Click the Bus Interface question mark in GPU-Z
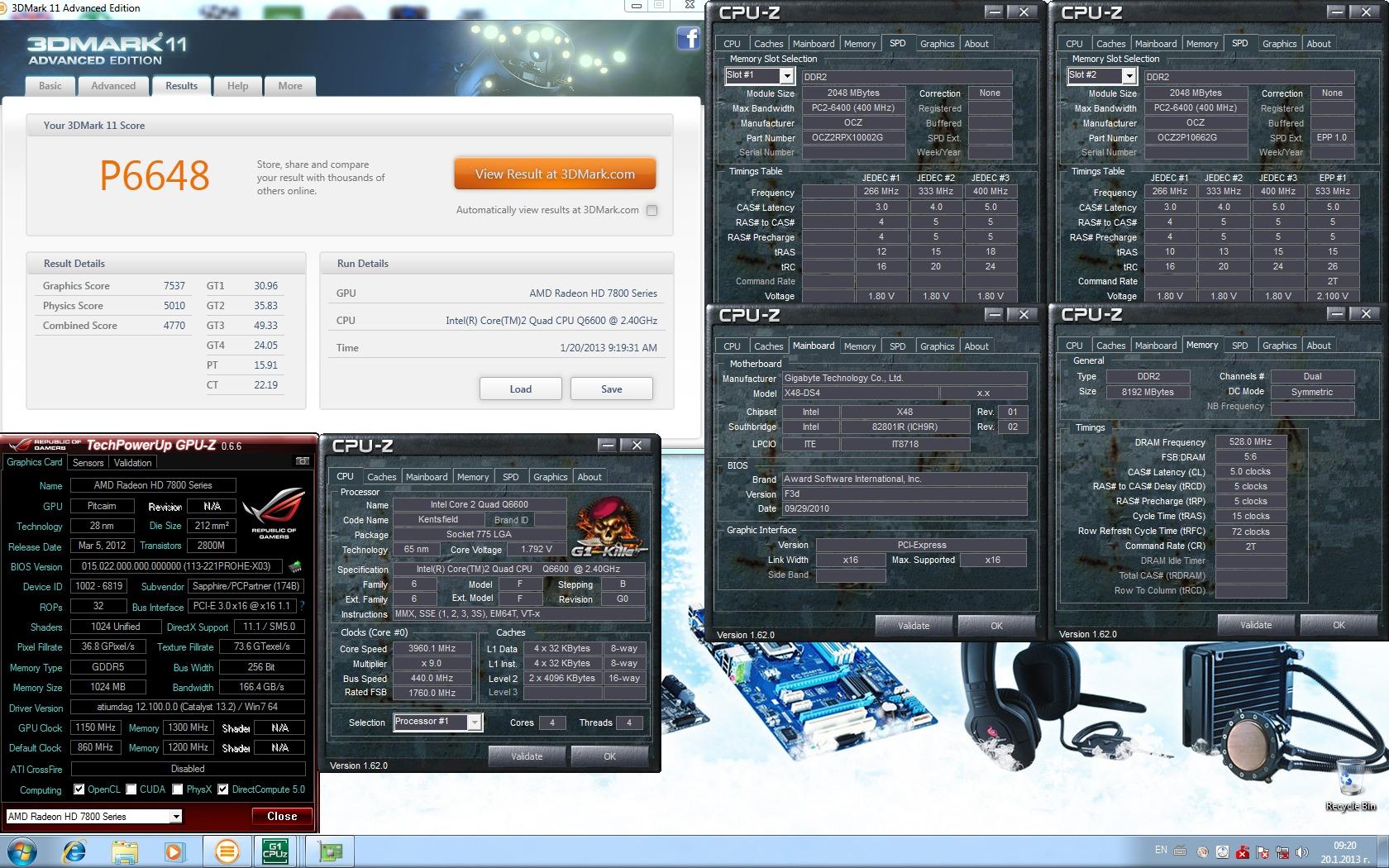Image resolution: width=1389 pixels, height=868 pixels. tap(301, 607)
